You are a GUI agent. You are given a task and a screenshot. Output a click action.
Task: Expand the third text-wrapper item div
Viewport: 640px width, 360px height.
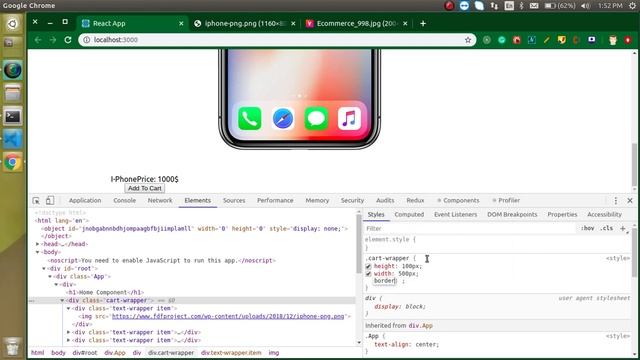pos(69,340)
